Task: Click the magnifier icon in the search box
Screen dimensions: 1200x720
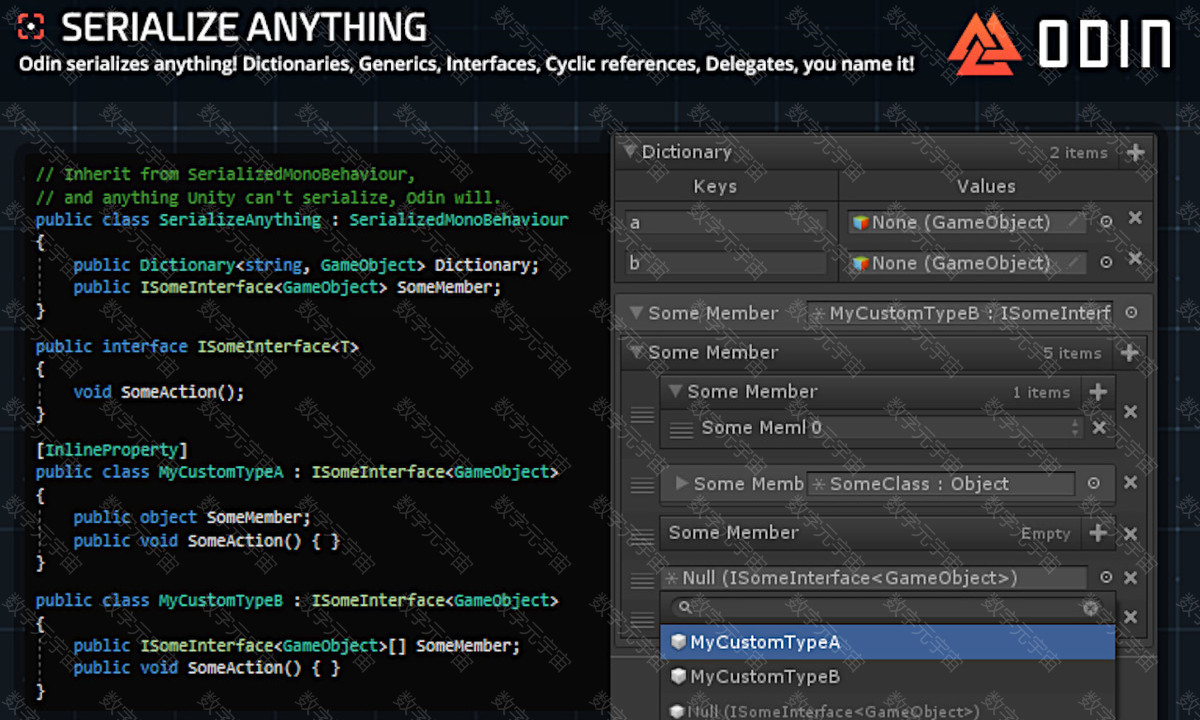Action: click(684, 607)
